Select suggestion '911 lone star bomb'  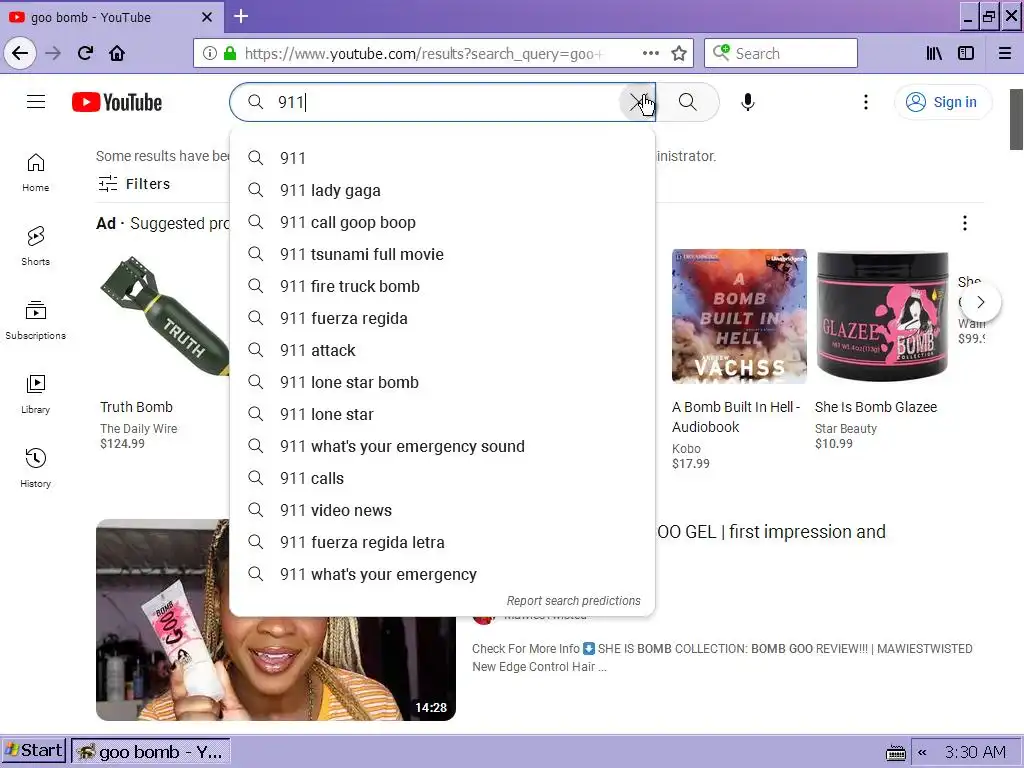pyautogui.click(x=442, y=382)
